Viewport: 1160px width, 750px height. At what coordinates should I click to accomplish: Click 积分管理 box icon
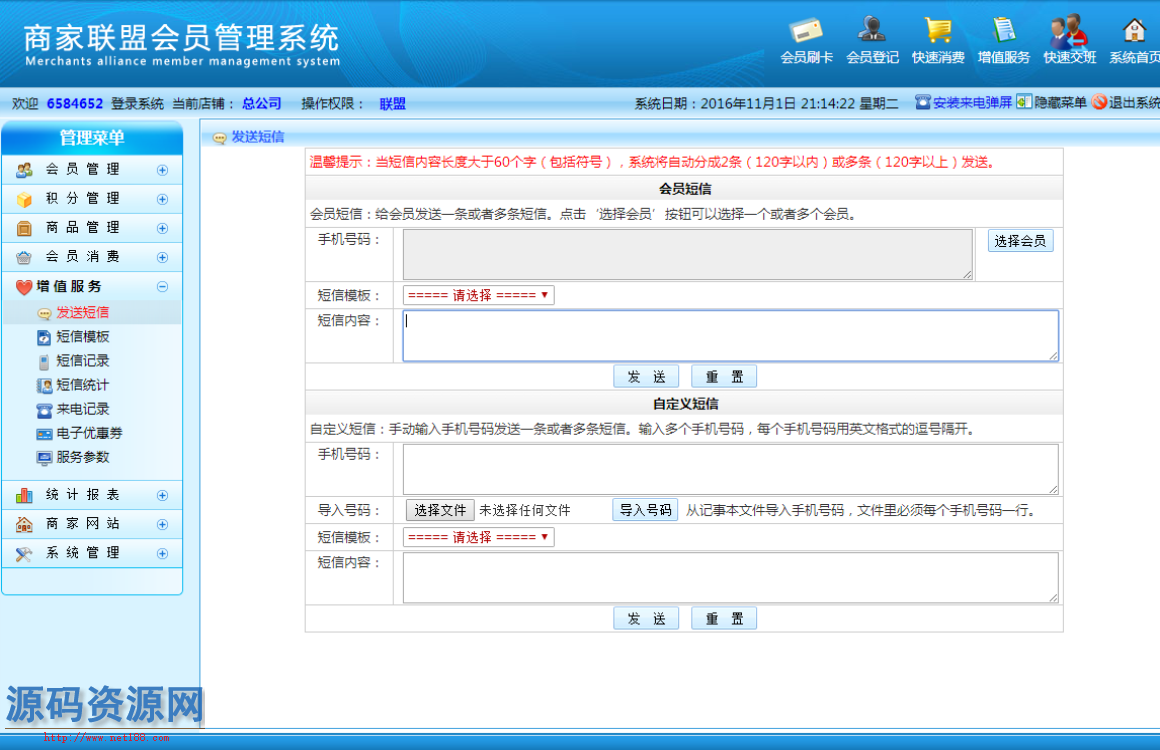(x=24, y=199)
